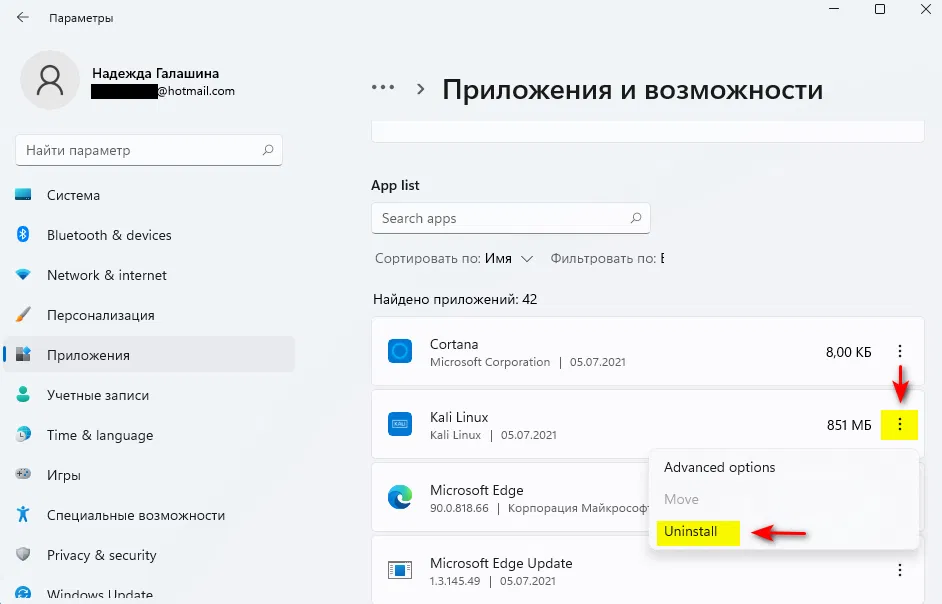This screenshot has width=942, height=604.
Task: Open the Фильтровать по dropdown
Action: 607,258
